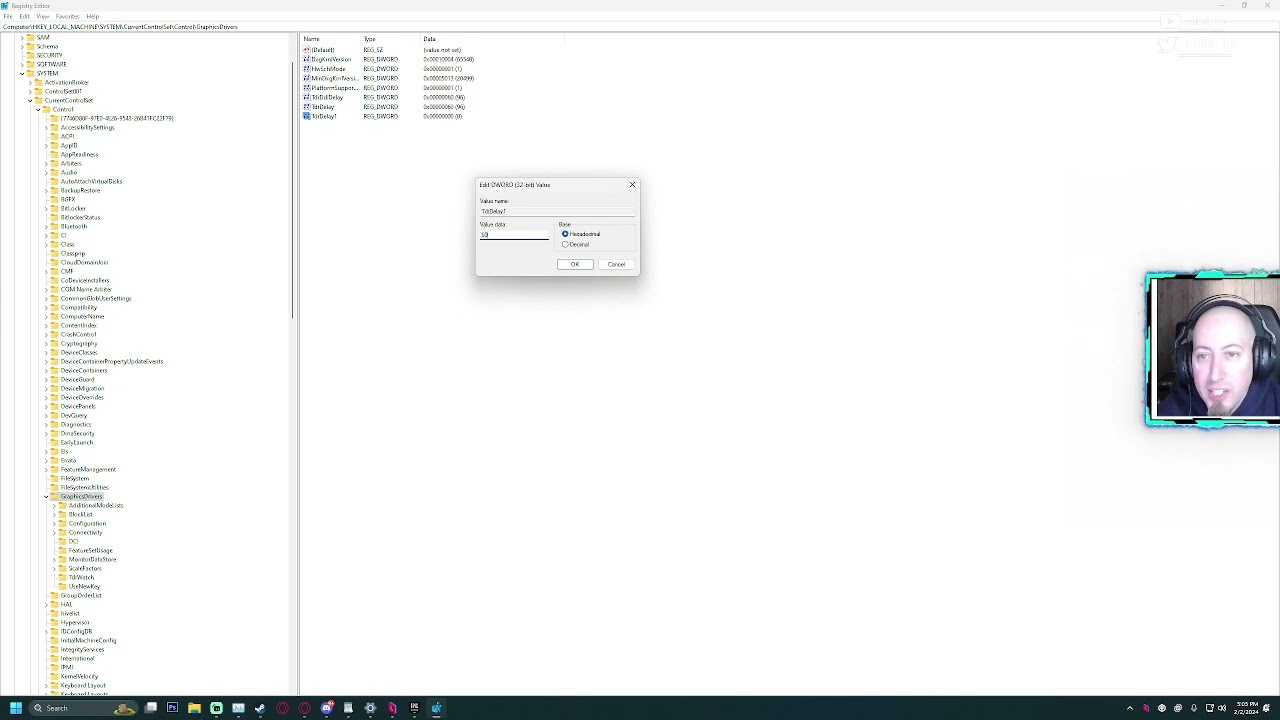Select the Decimal base radio button
The width and height of the screenshot is (1280, 720).
(565, 244)
